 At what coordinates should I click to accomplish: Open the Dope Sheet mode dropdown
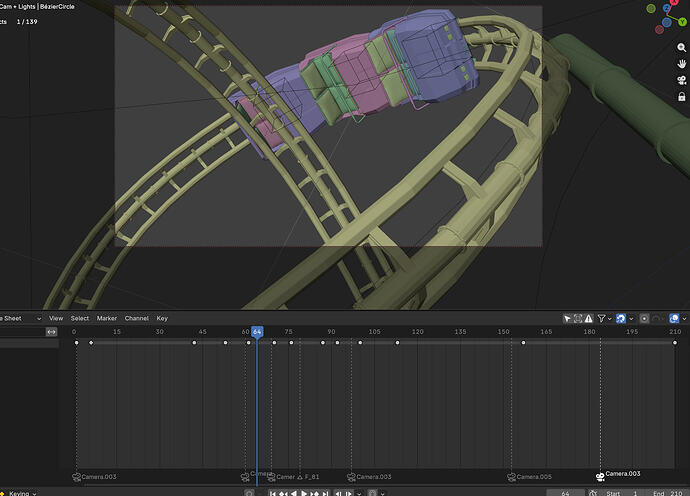pos(20,318)
